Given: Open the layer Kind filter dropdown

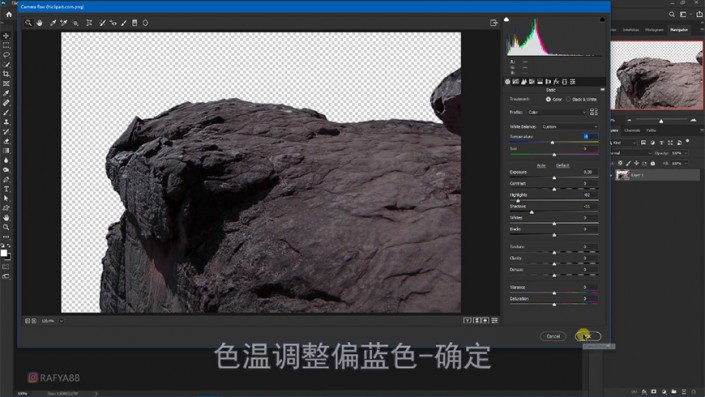Looking at the screenshot, I should 625,143.
